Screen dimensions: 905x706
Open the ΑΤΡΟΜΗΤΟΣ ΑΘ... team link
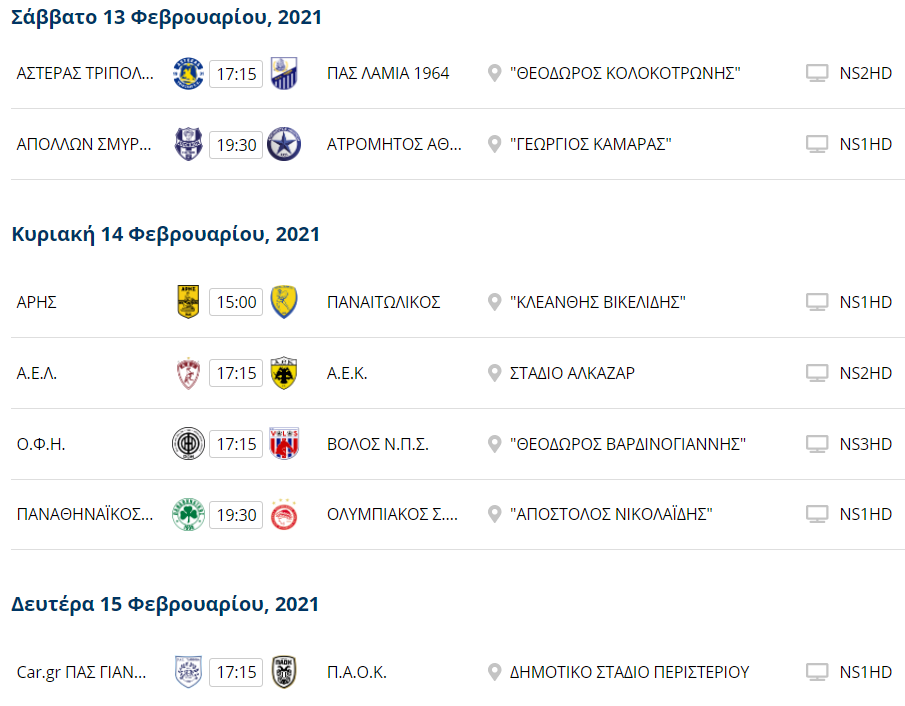(x=394, y=145)
